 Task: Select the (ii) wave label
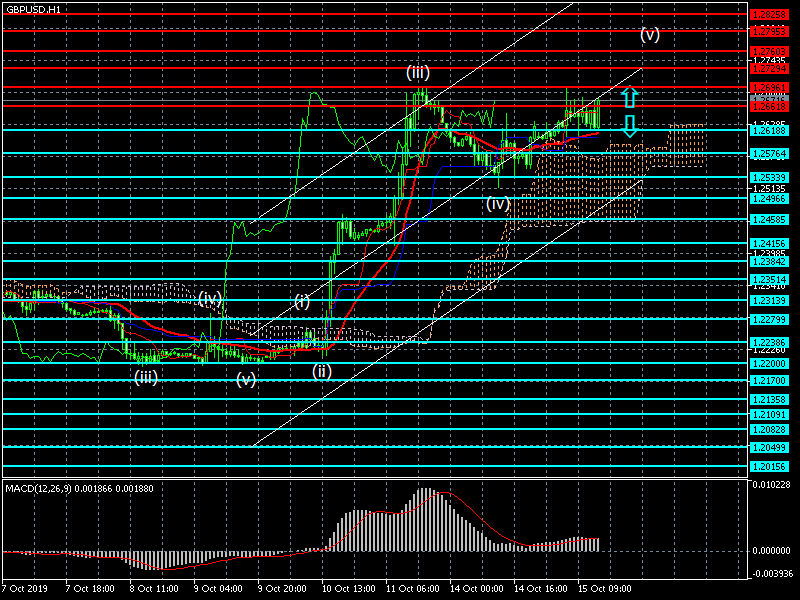pos(322,371)
